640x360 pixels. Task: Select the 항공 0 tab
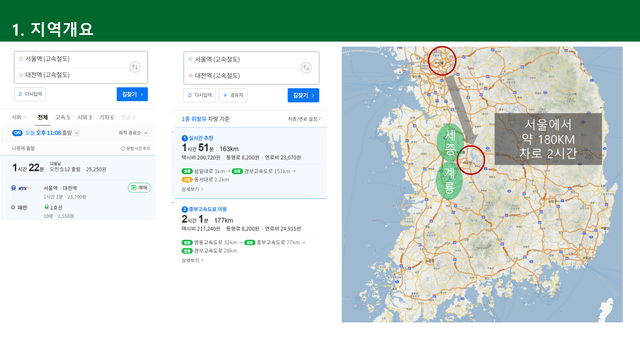tap(128, 118)
